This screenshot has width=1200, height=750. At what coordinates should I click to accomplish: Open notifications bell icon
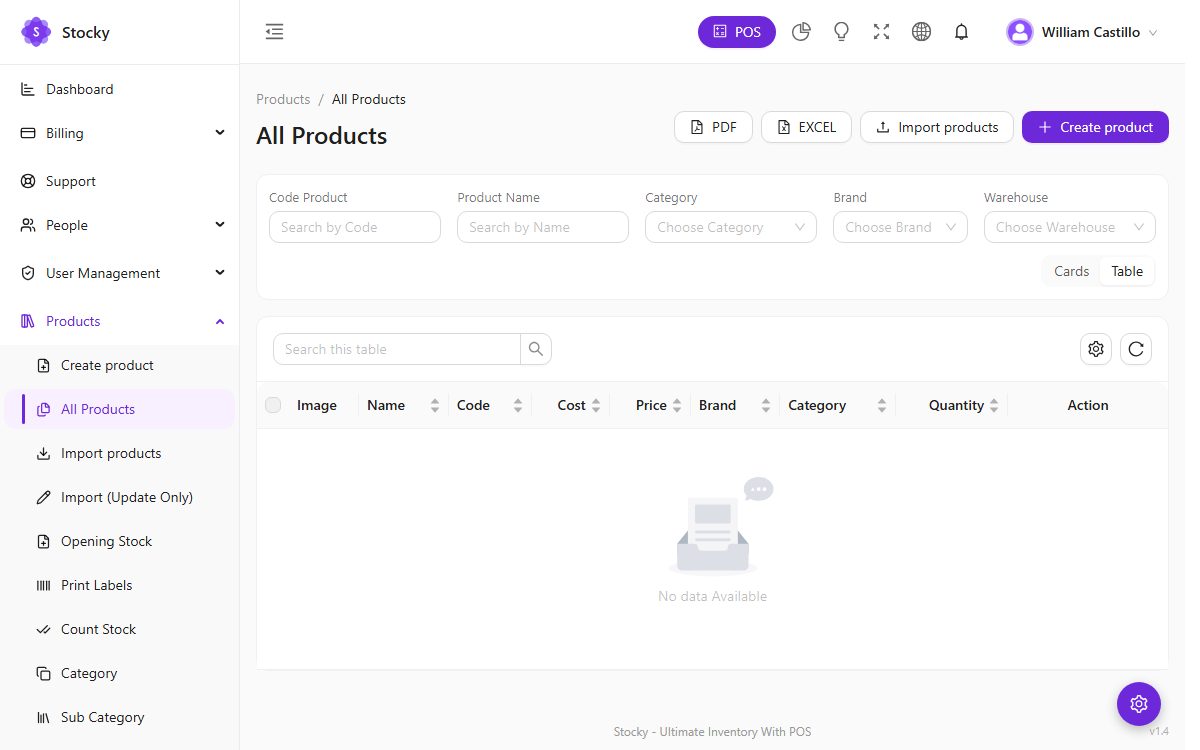point(961,32)
